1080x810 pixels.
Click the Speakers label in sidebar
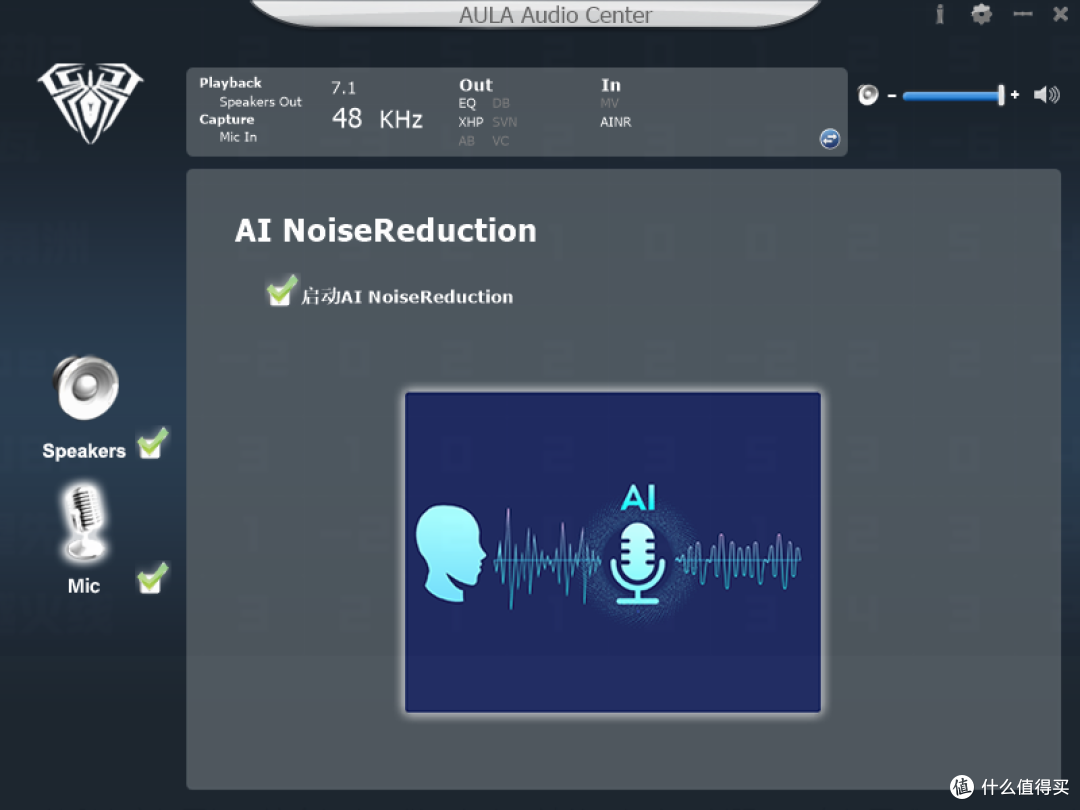[x=84, y=451]
